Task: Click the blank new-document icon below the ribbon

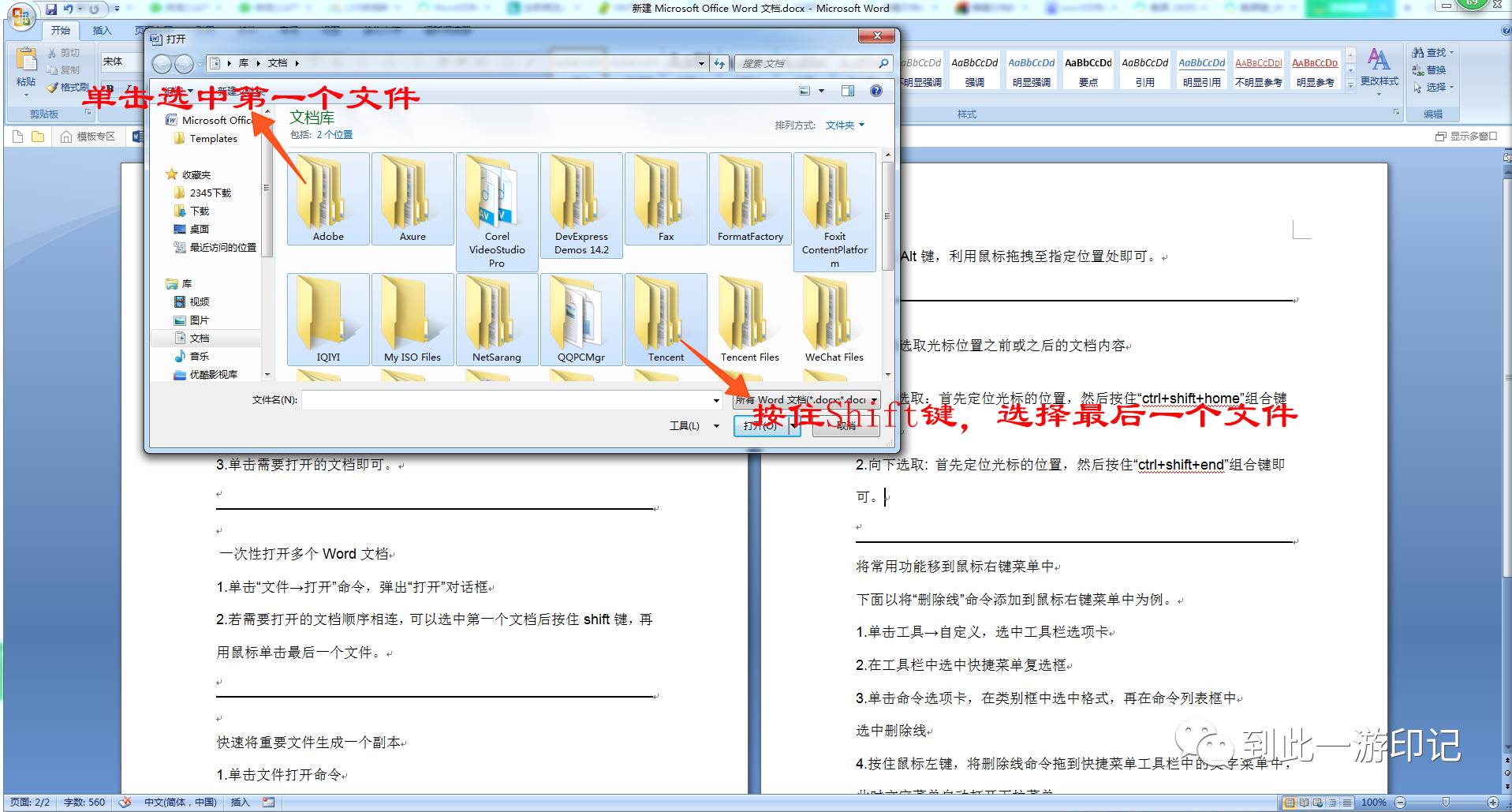Action: [x=18, y=137]
